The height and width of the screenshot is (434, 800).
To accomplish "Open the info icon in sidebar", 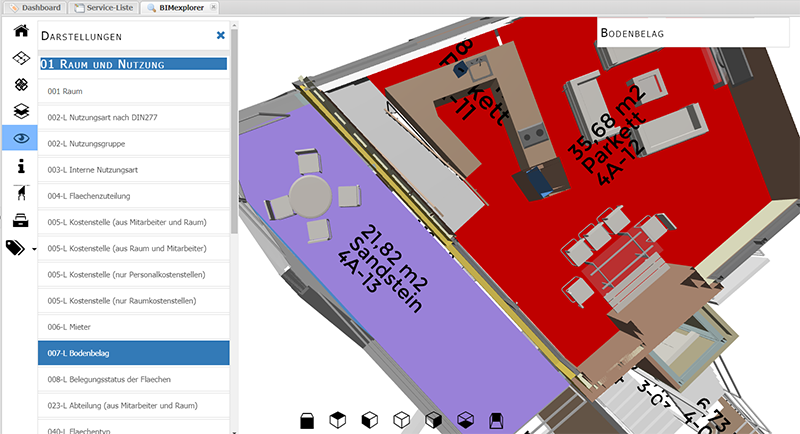I will click(21, 166).
